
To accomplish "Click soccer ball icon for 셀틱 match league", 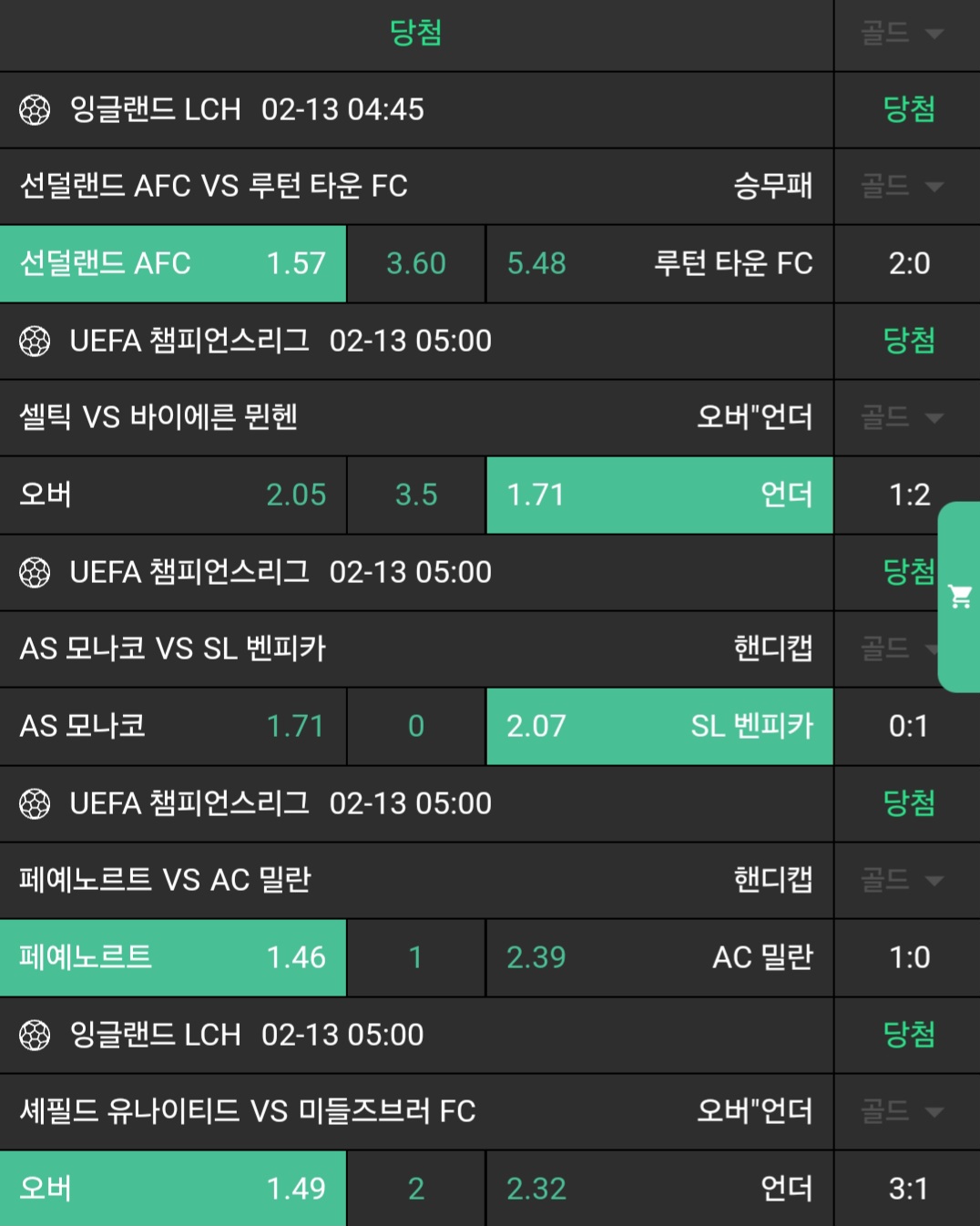I will point(35,342).
